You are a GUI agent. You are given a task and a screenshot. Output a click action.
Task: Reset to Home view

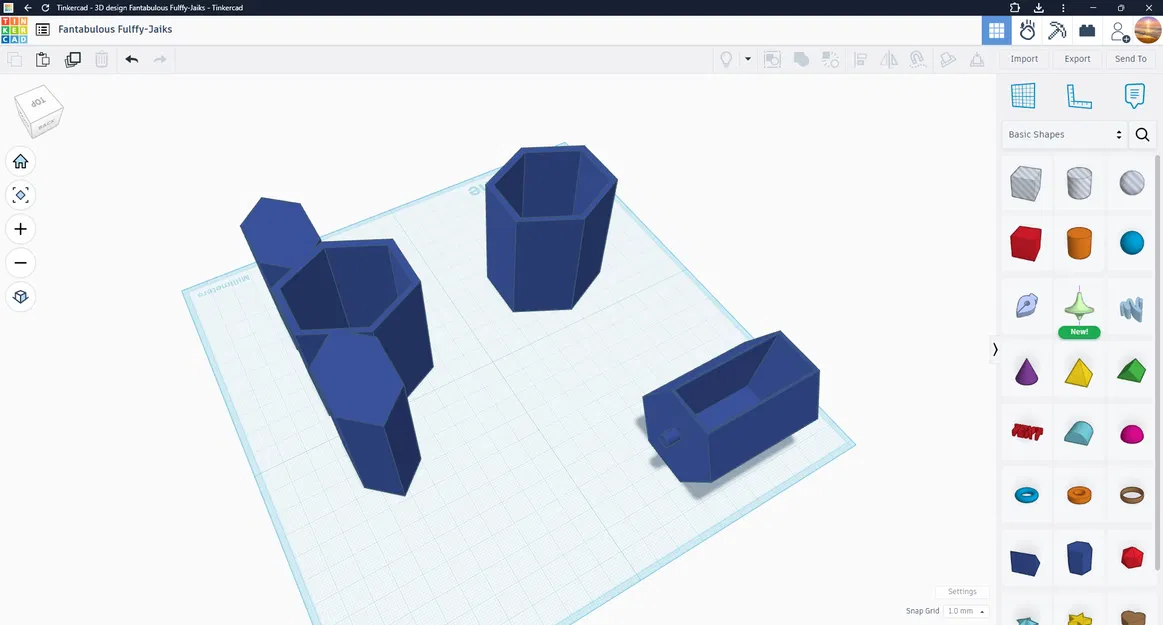pos(21,162)
